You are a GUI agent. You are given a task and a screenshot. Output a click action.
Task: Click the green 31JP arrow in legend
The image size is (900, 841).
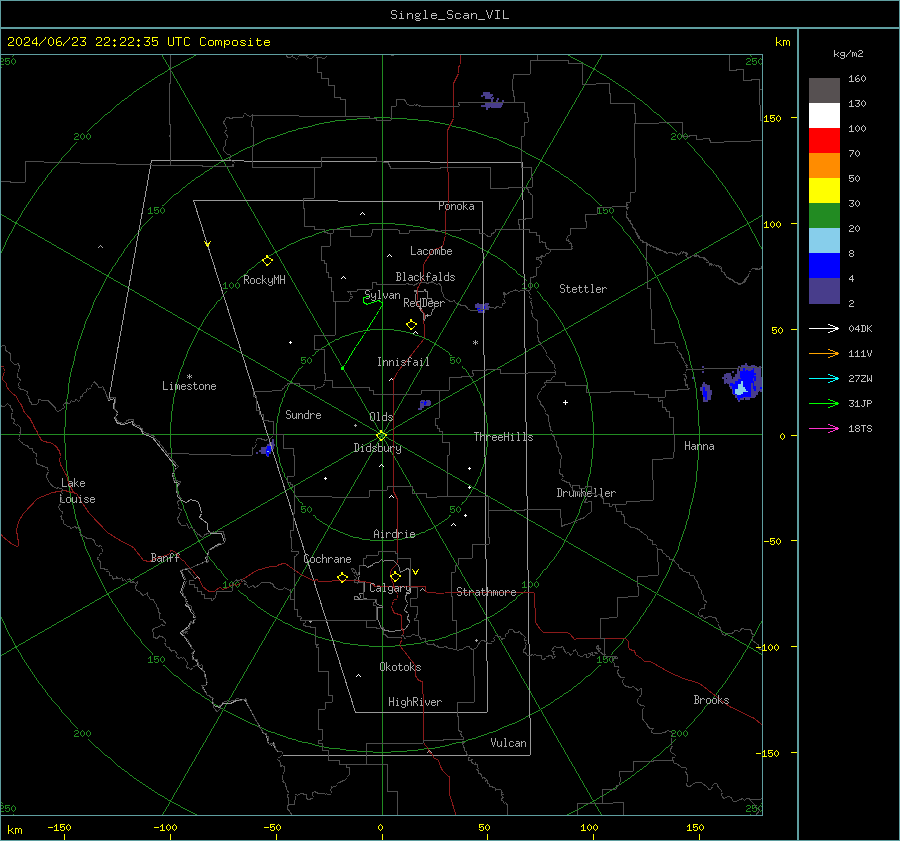tap(824, 404)
